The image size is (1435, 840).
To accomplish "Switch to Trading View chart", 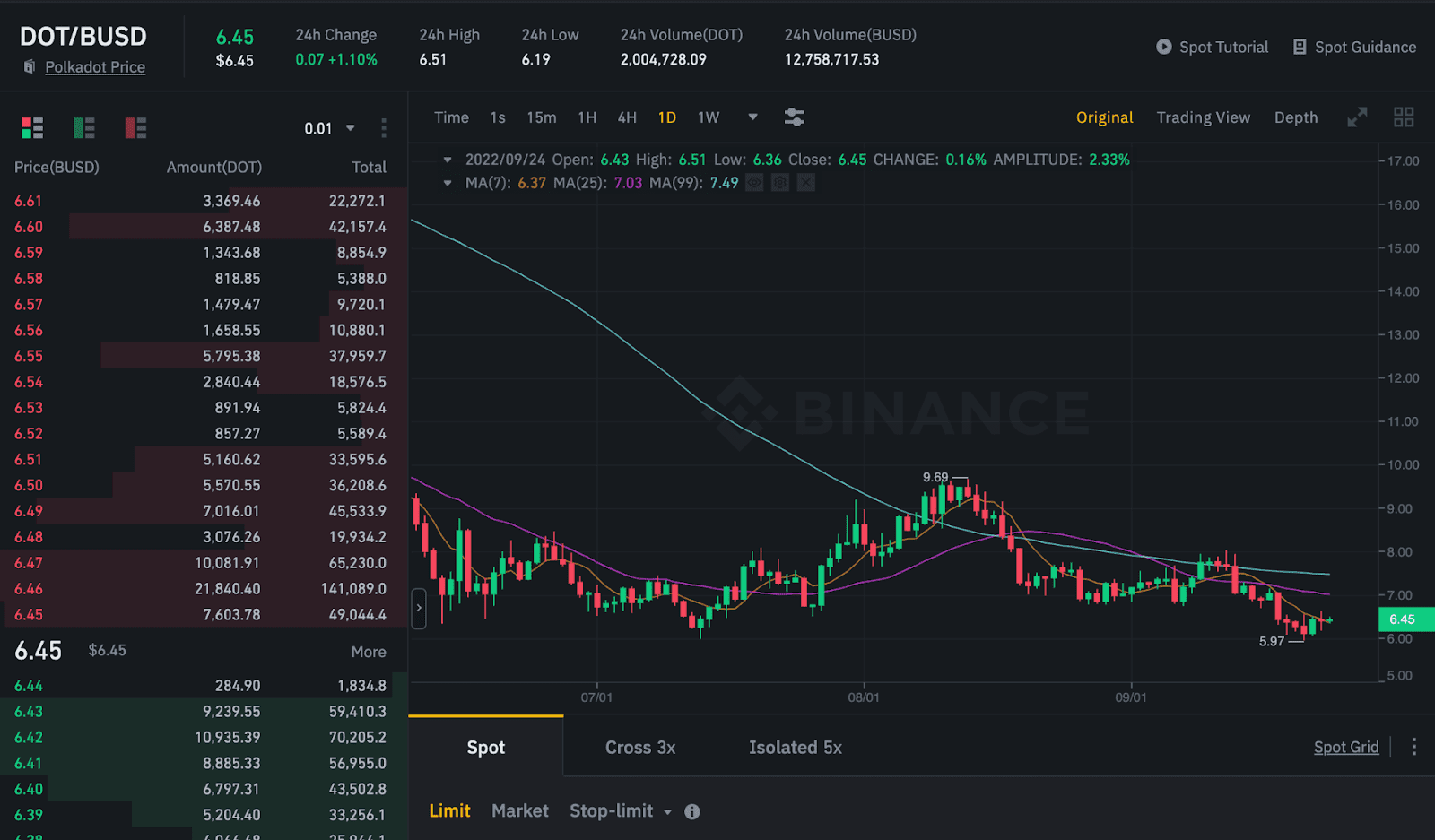I will 1204,117.
